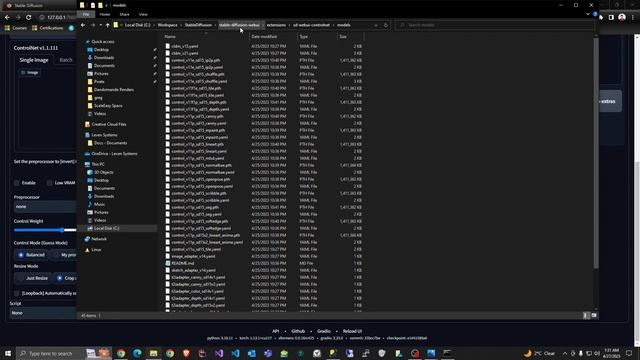Show hidden system tray icons chevron
Image resolution: width=640 pixels, height=360 pixels.
coord(565,353)
